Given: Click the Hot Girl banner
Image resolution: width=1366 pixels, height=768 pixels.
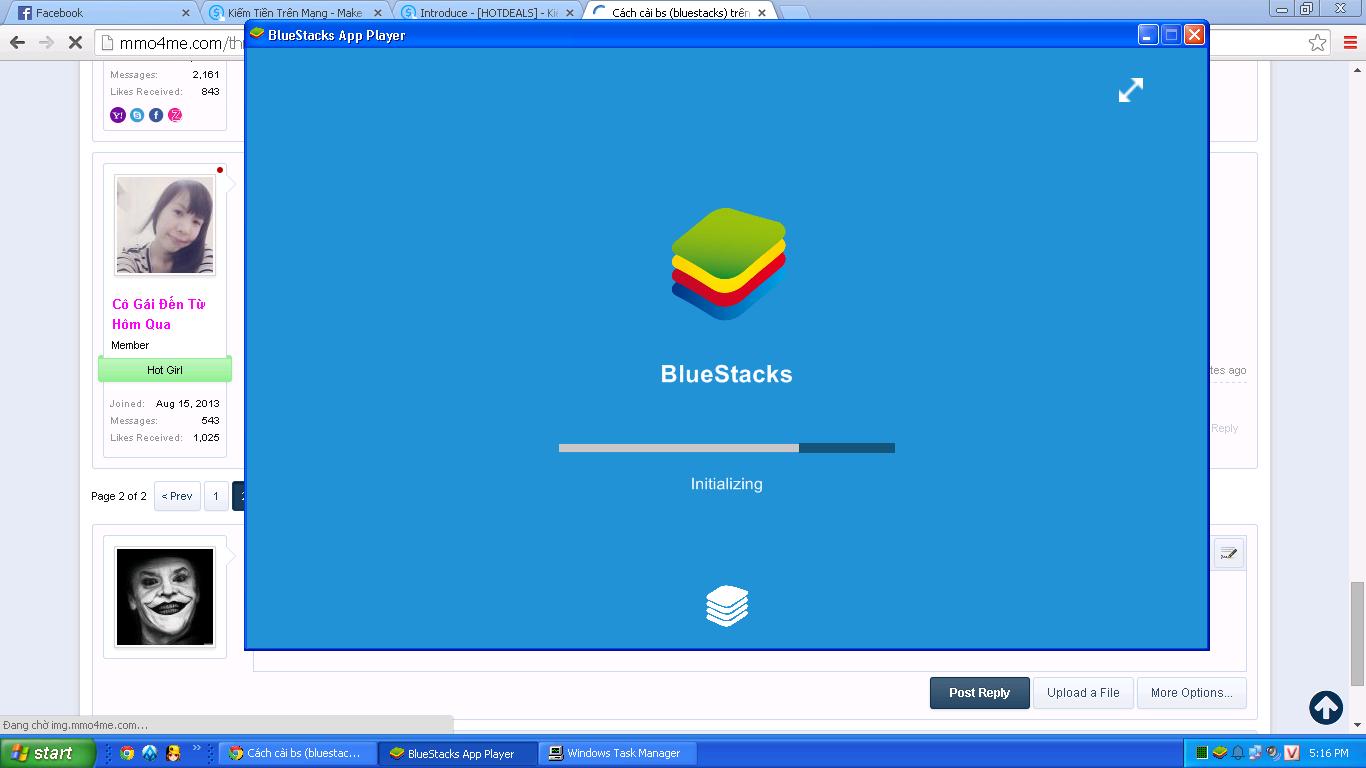Looking at the screenshot, I should (x=165, y=370).
